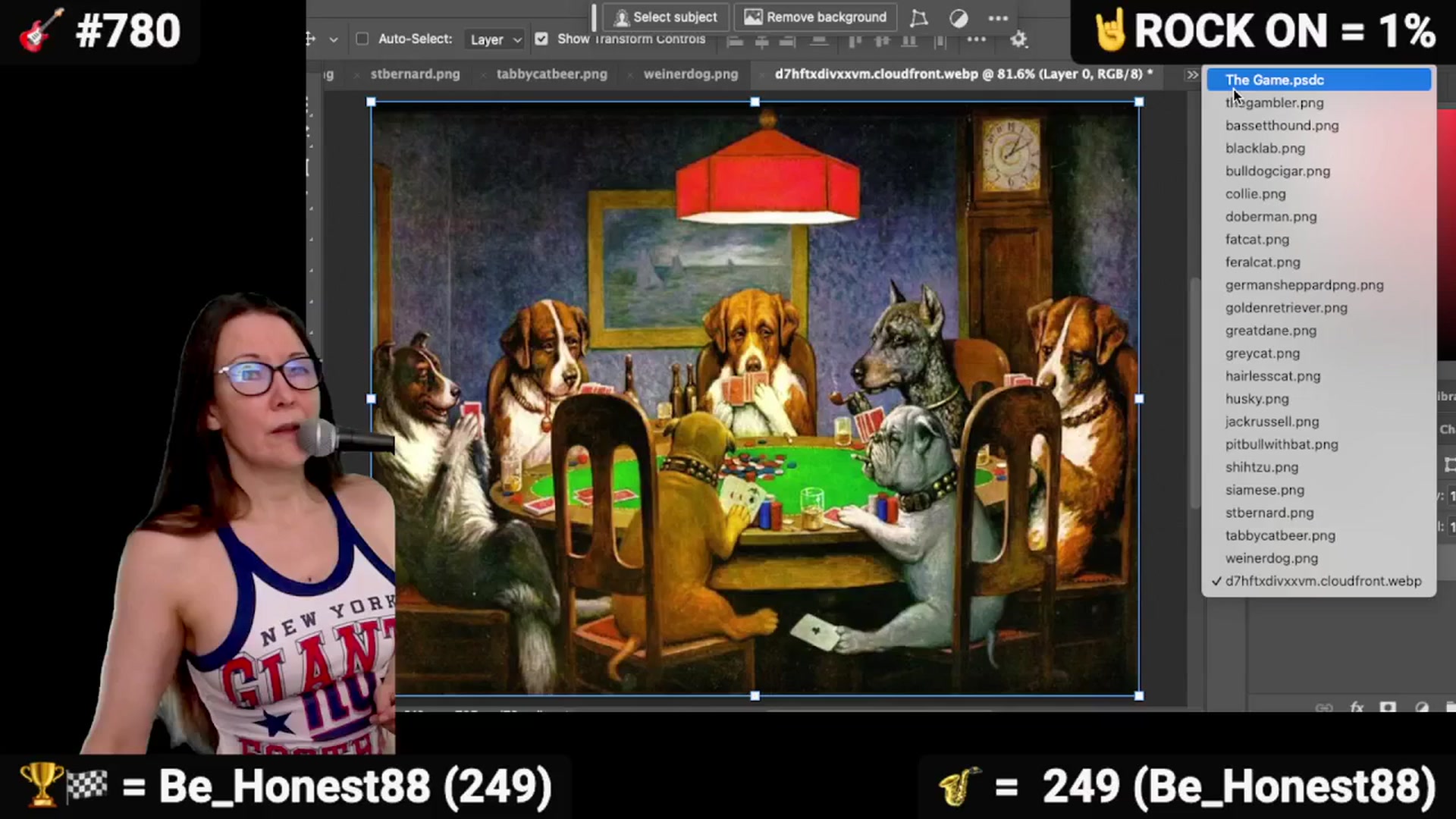Click the Remove background button
This screenshot has height=819, width=1456.
[x=815, y=17]
